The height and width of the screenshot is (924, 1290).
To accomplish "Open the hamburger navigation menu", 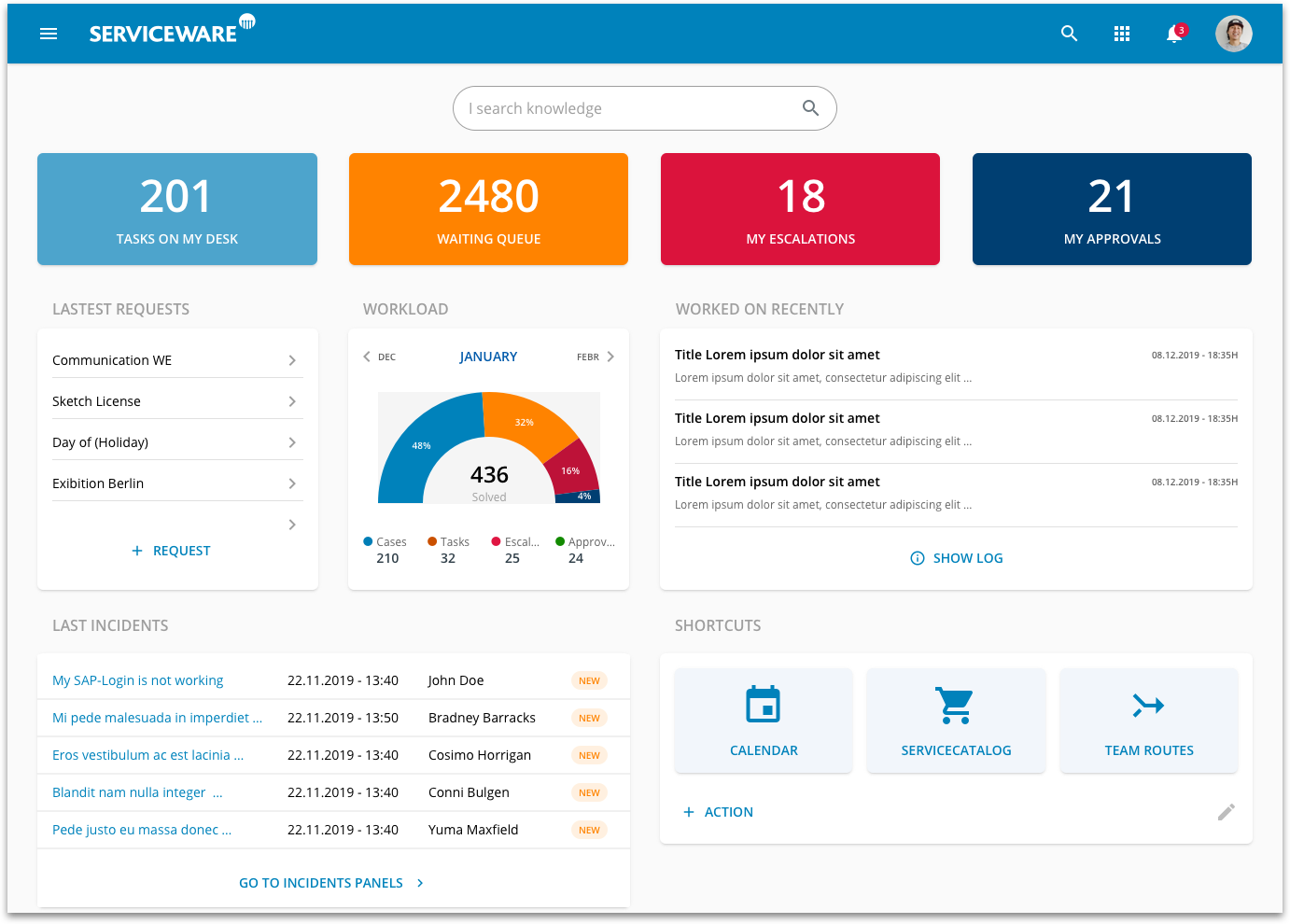I will (x=49, y=34).
